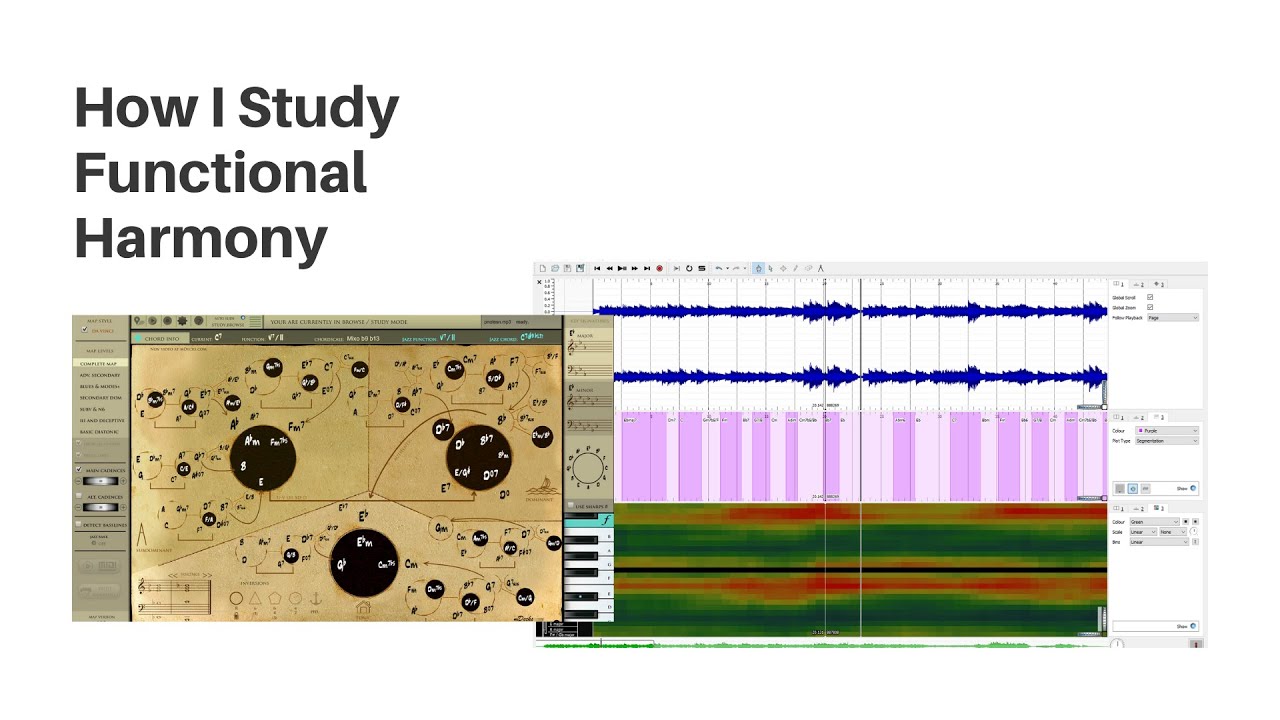Toggle Alt. Cadences checkbox
1280x720 pixels.
pos(78,496)
